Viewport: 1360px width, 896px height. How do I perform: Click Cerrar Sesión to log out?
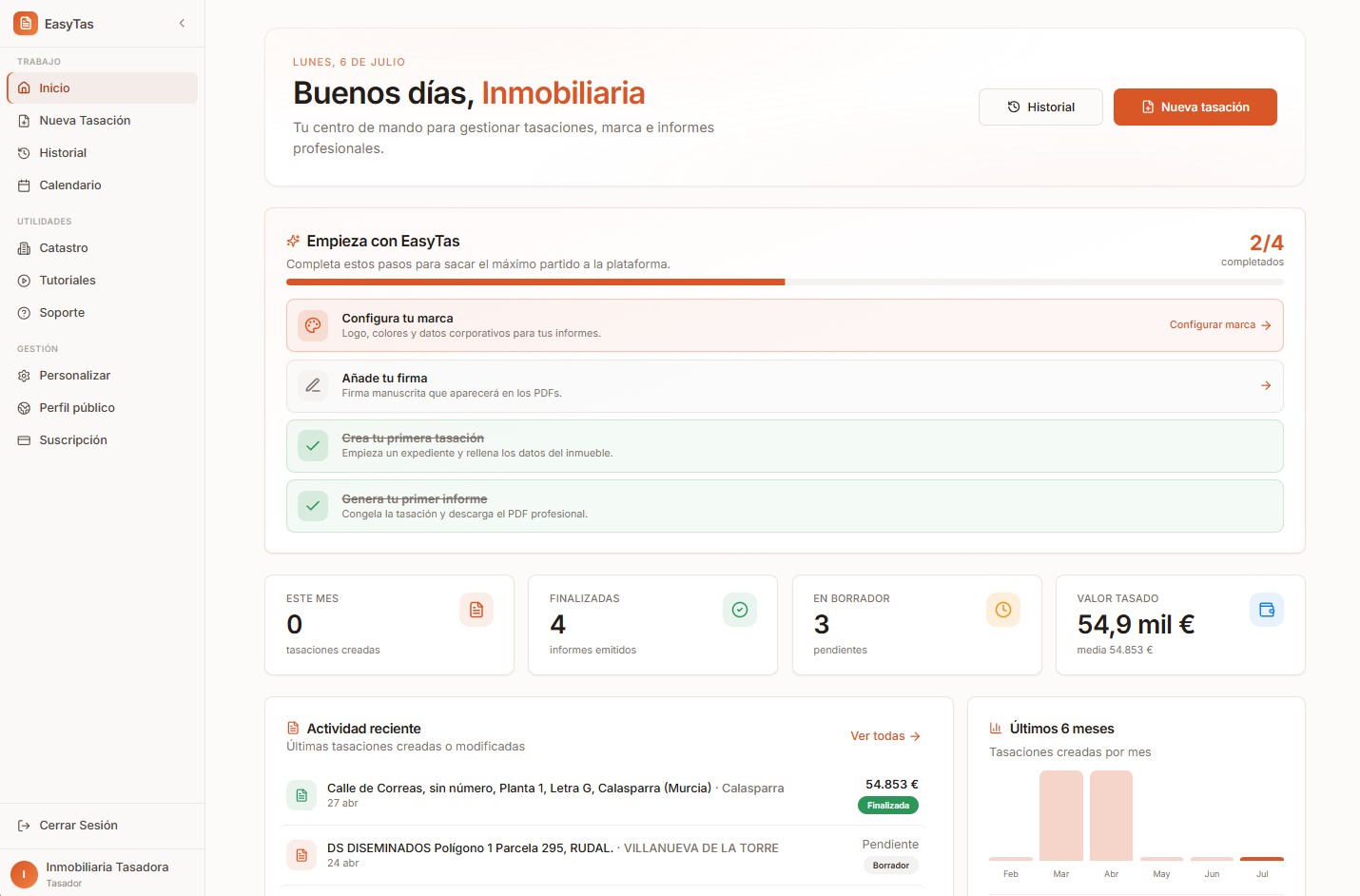[103, 826]
